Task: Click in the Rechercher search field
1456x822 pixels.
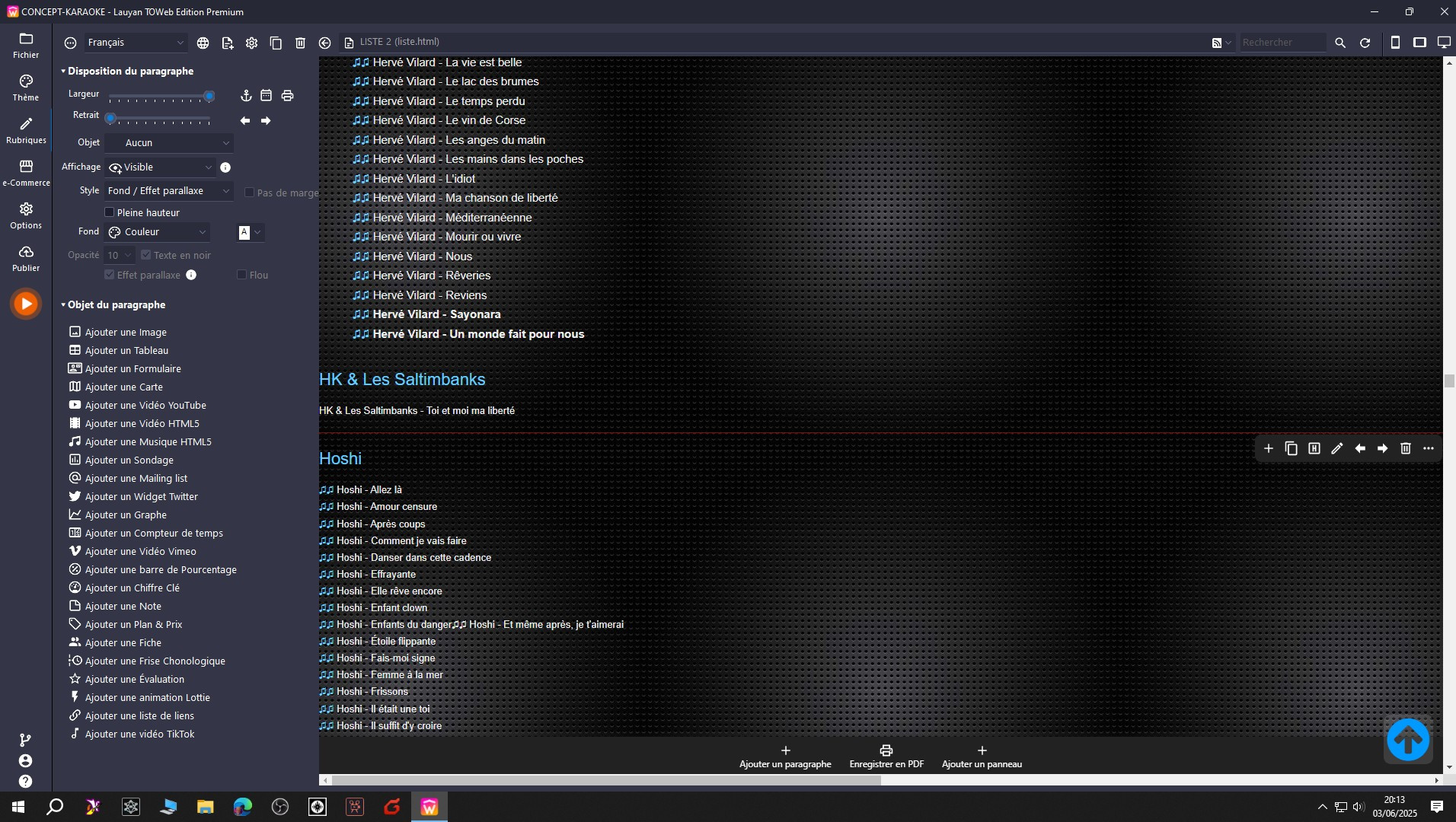Action: [1282, 43]
